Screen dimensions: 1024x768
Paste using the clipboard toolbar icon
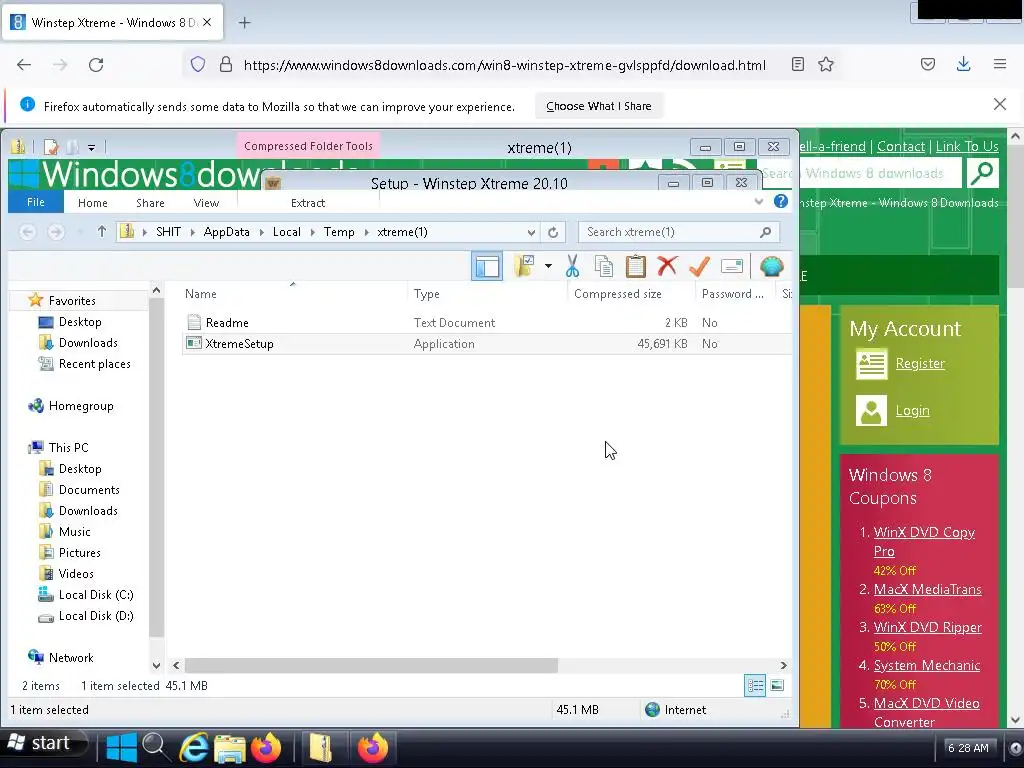[x=635, y=266]
